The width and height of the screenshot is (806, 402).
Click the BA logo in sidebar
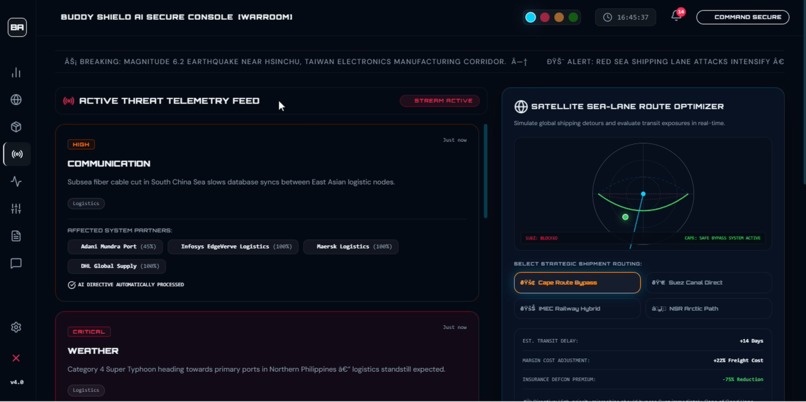[17, 27]
